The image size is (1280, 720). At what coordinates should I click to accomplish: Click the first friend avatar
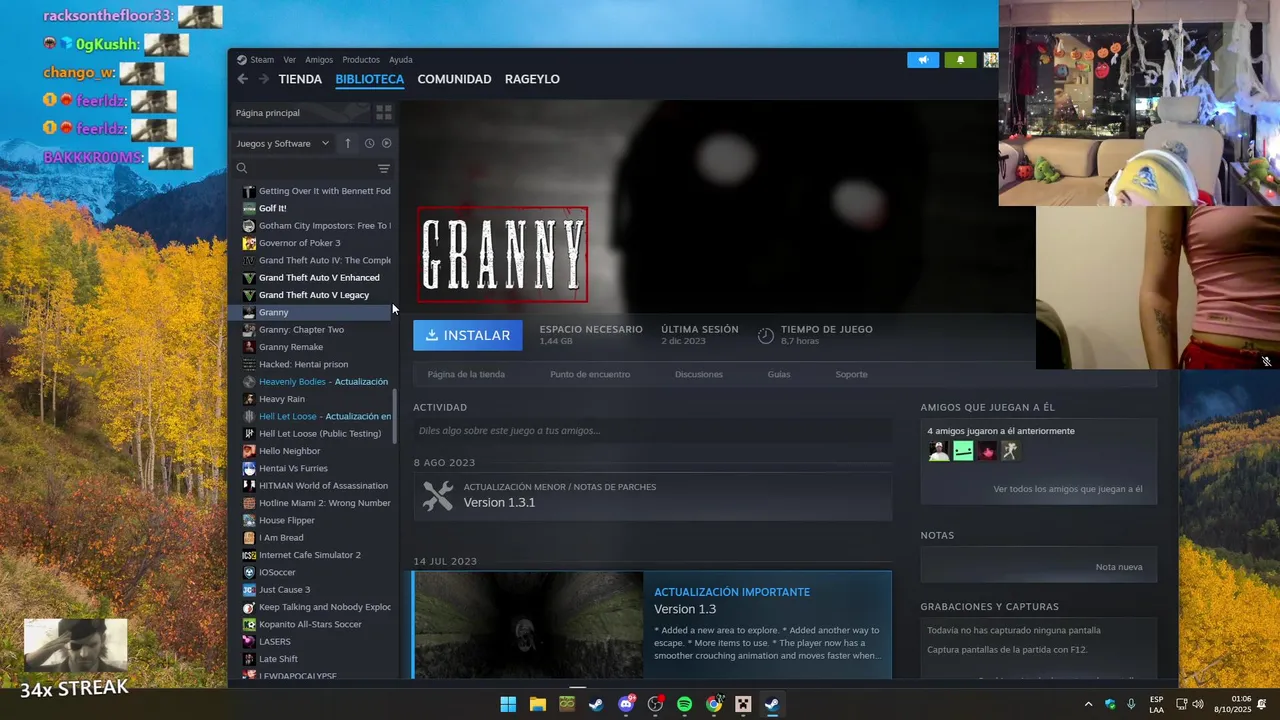point(938,451)
